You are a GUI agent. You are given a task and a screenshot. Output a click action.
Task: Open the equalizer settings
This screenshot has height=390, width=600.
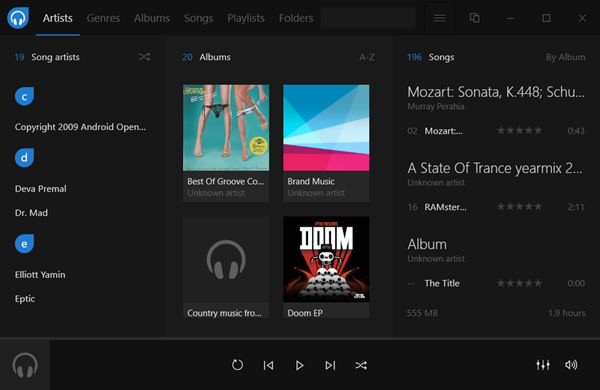click(543, 365)
